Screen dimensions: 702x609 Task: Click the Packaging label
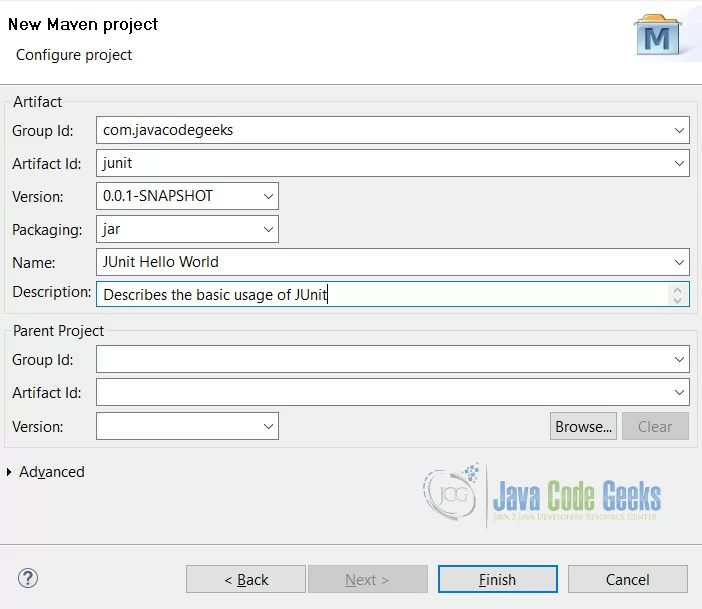click(47, 230)
